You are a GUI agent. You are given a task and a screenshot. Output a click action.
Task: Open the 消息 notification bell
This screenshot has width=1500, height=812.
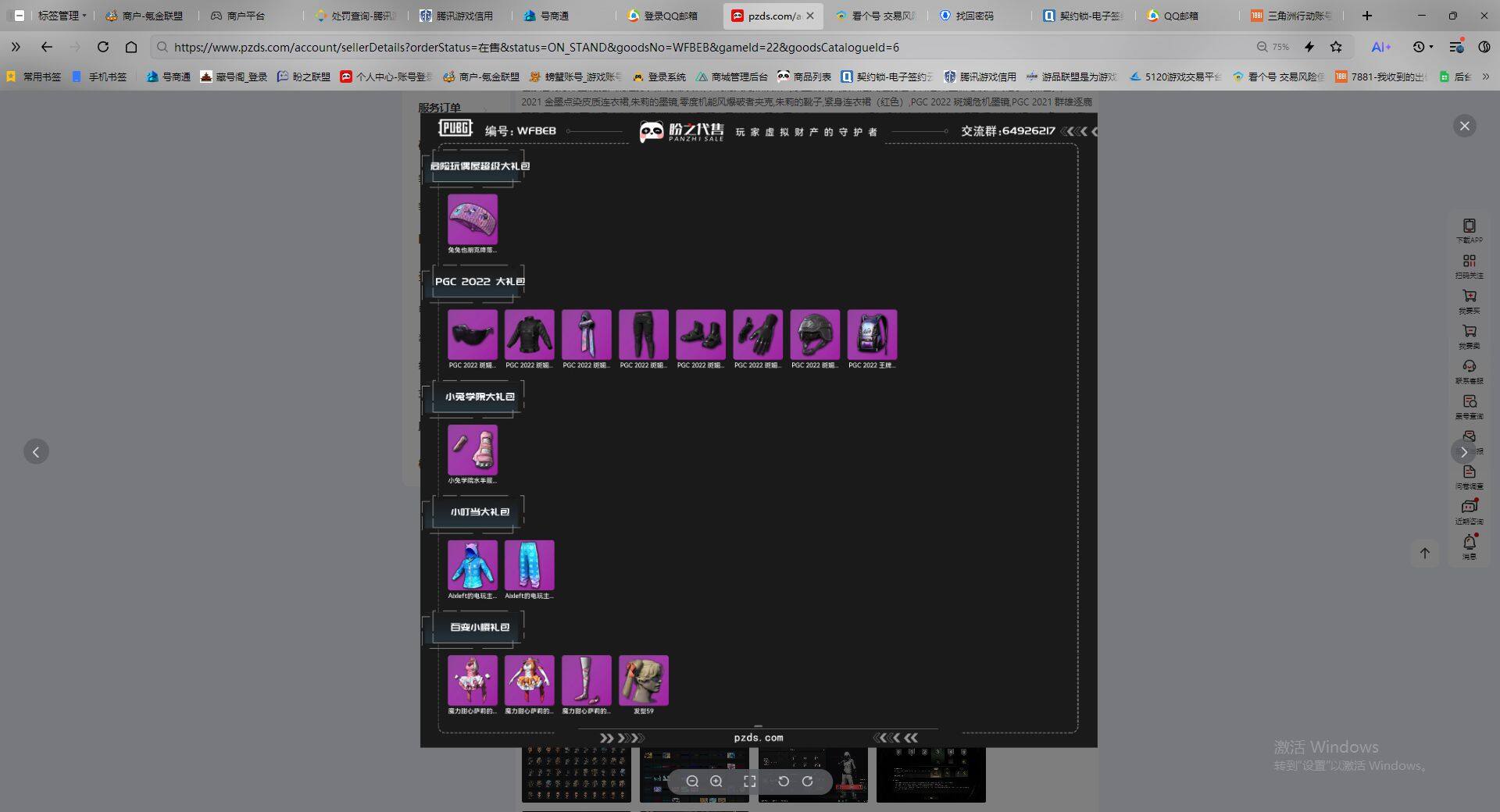click(1470, 547)
